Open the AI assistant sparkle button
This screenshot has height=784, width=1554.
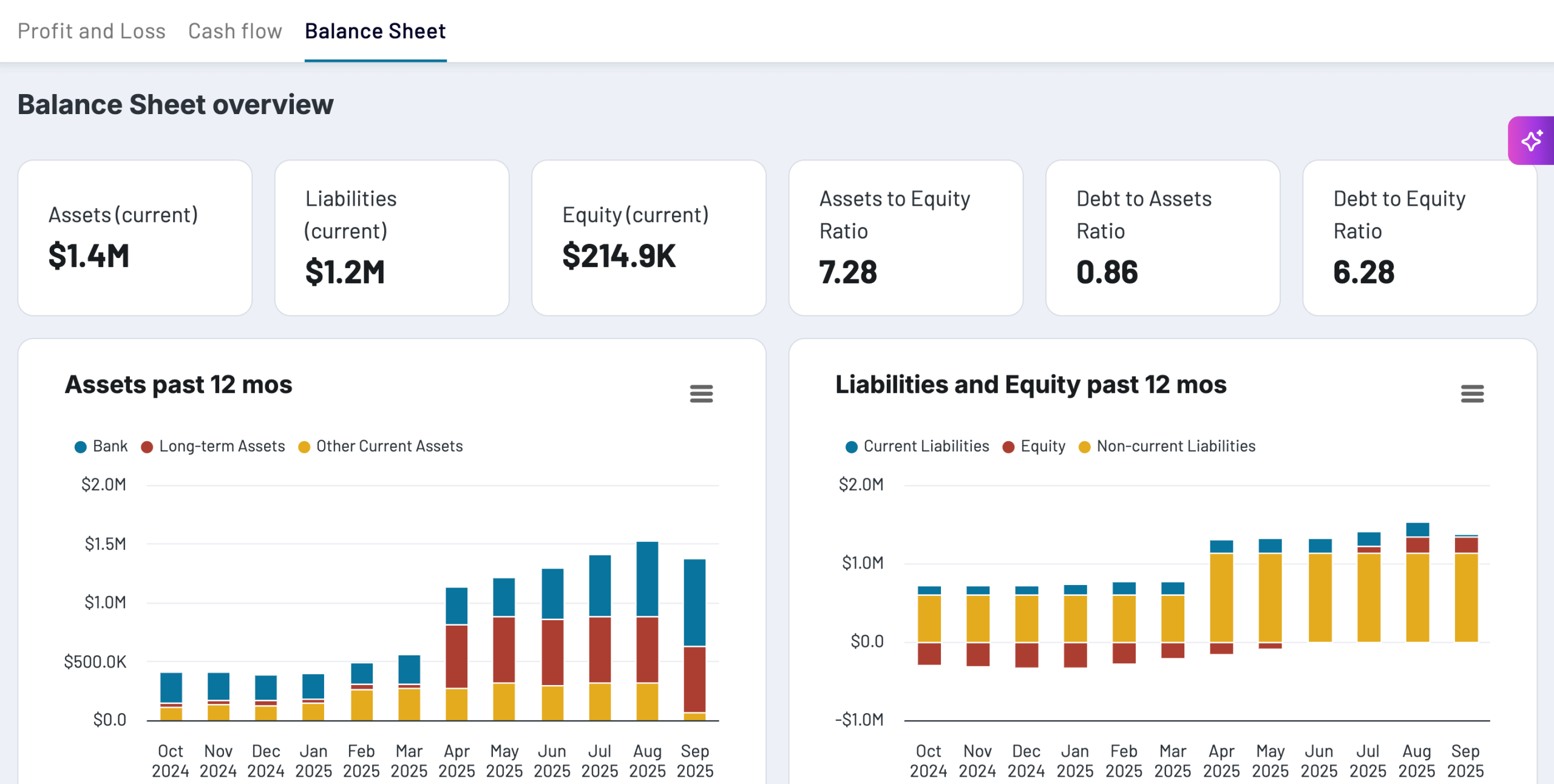1531,141
